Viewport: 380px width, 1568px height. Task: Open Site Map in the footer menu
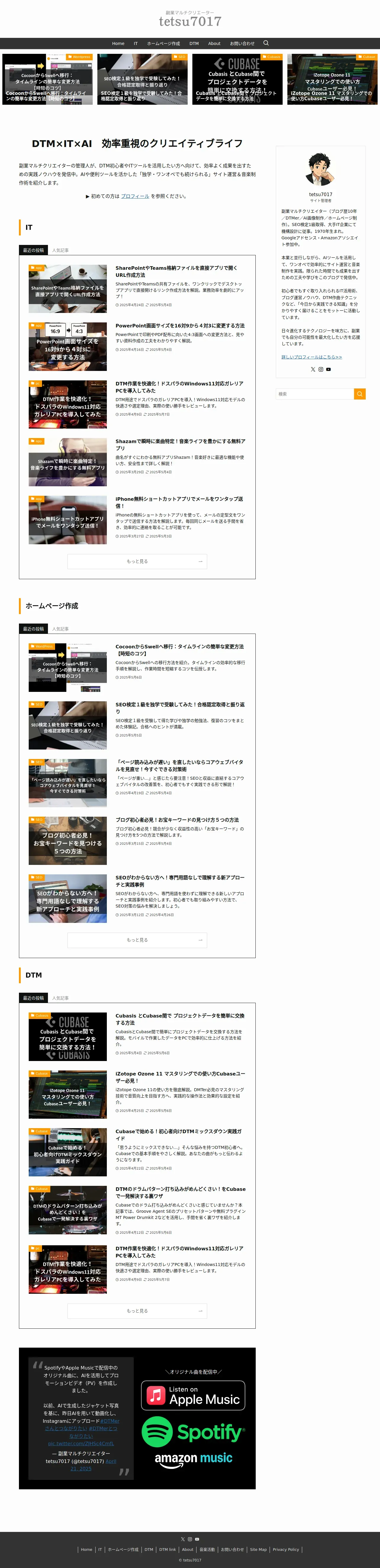(x=258, y=1549)
